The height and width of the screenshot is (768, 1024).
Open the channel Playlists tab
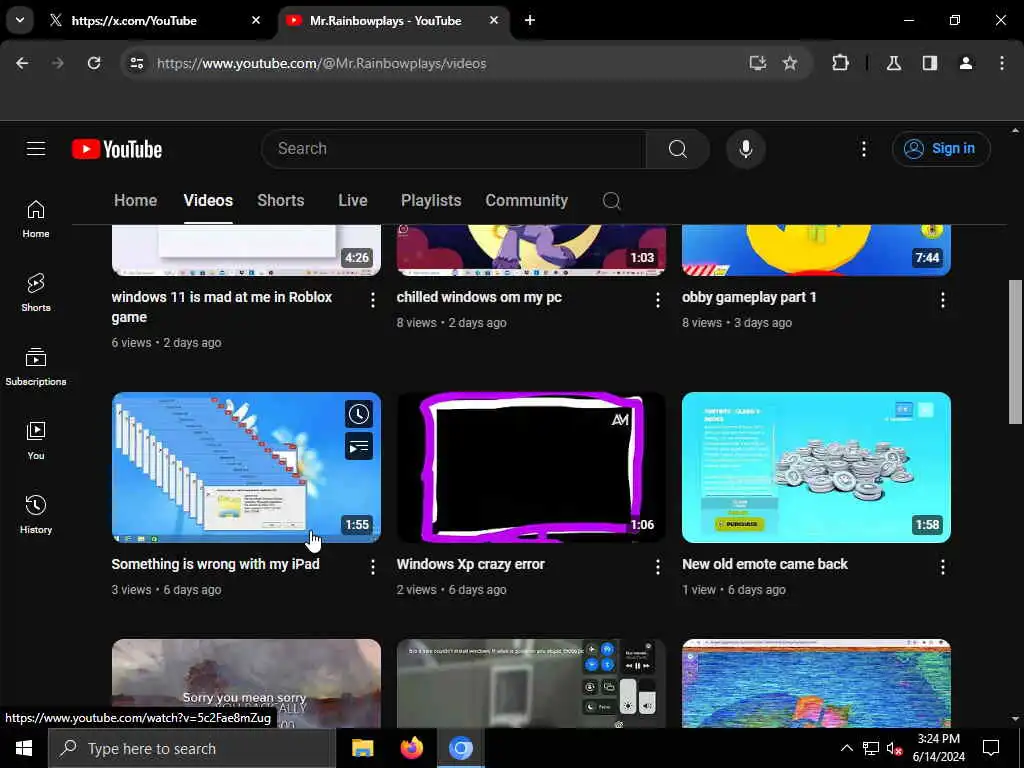[431, 200]
